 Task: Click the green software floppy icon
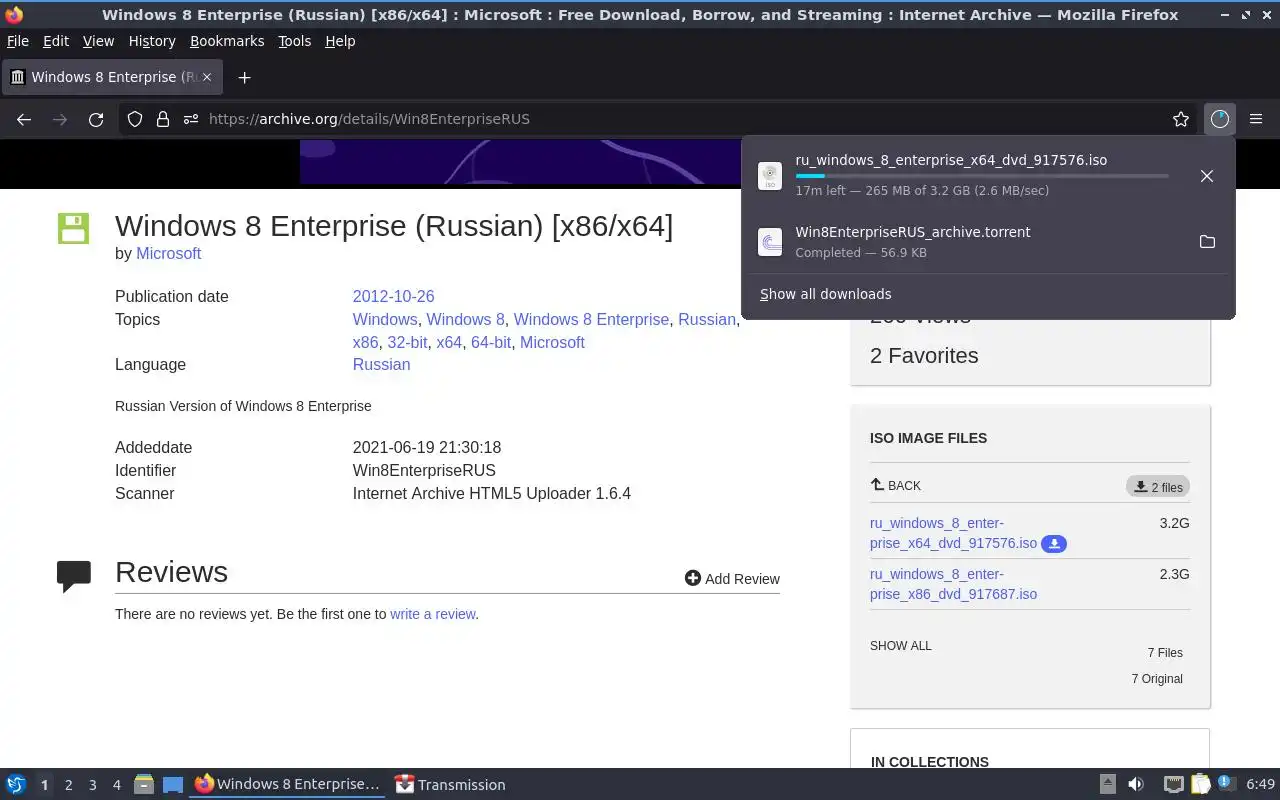(73, 228)
